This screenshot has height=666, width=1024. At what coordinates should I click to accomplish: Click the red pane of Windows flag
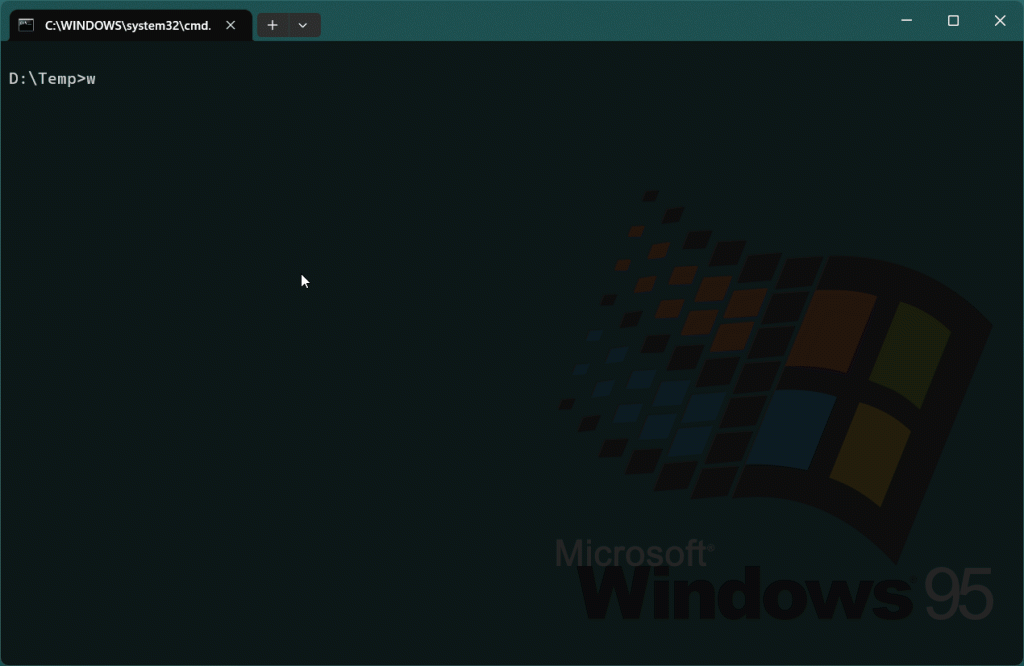tap(830, 330)
